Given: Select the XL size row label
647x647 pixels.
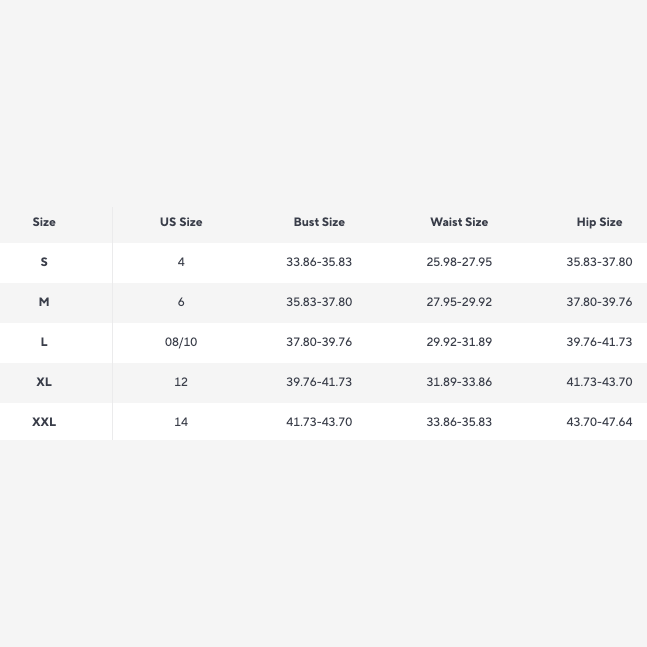Looking at the screenshot, I should [44, 382].
